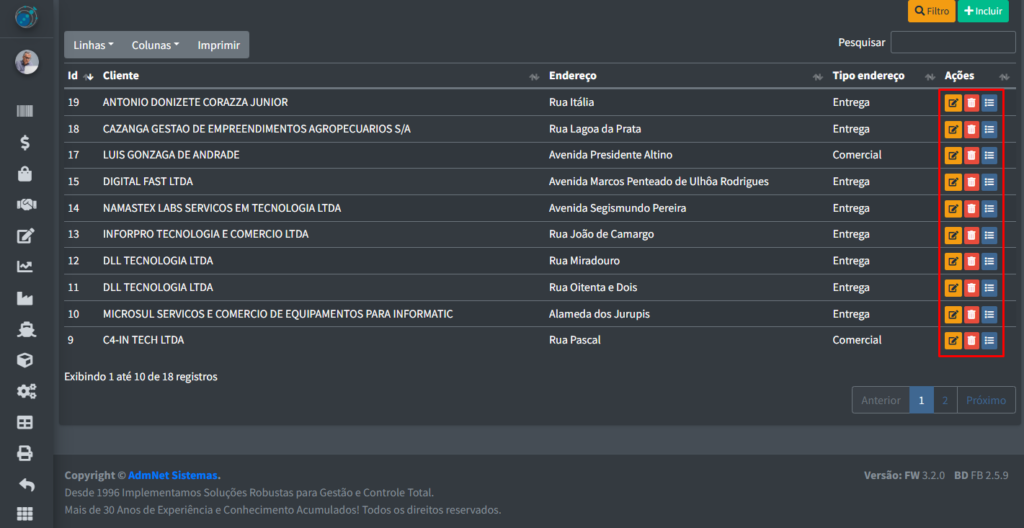The height and width of the screenshot is (528, 1024).
Task: Expand the Linhas dropdown
Action: click(x=93, y=45)
